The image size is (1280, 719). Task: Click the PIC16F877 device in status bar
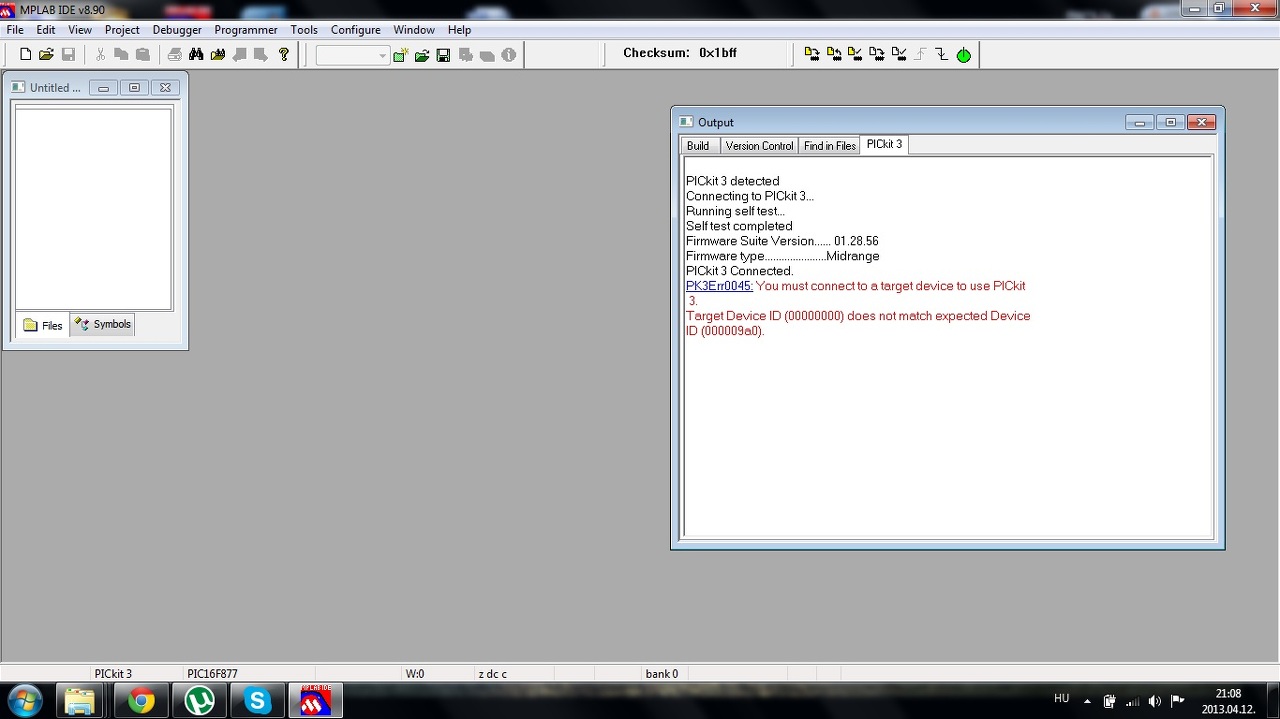[x=212, y=674]
